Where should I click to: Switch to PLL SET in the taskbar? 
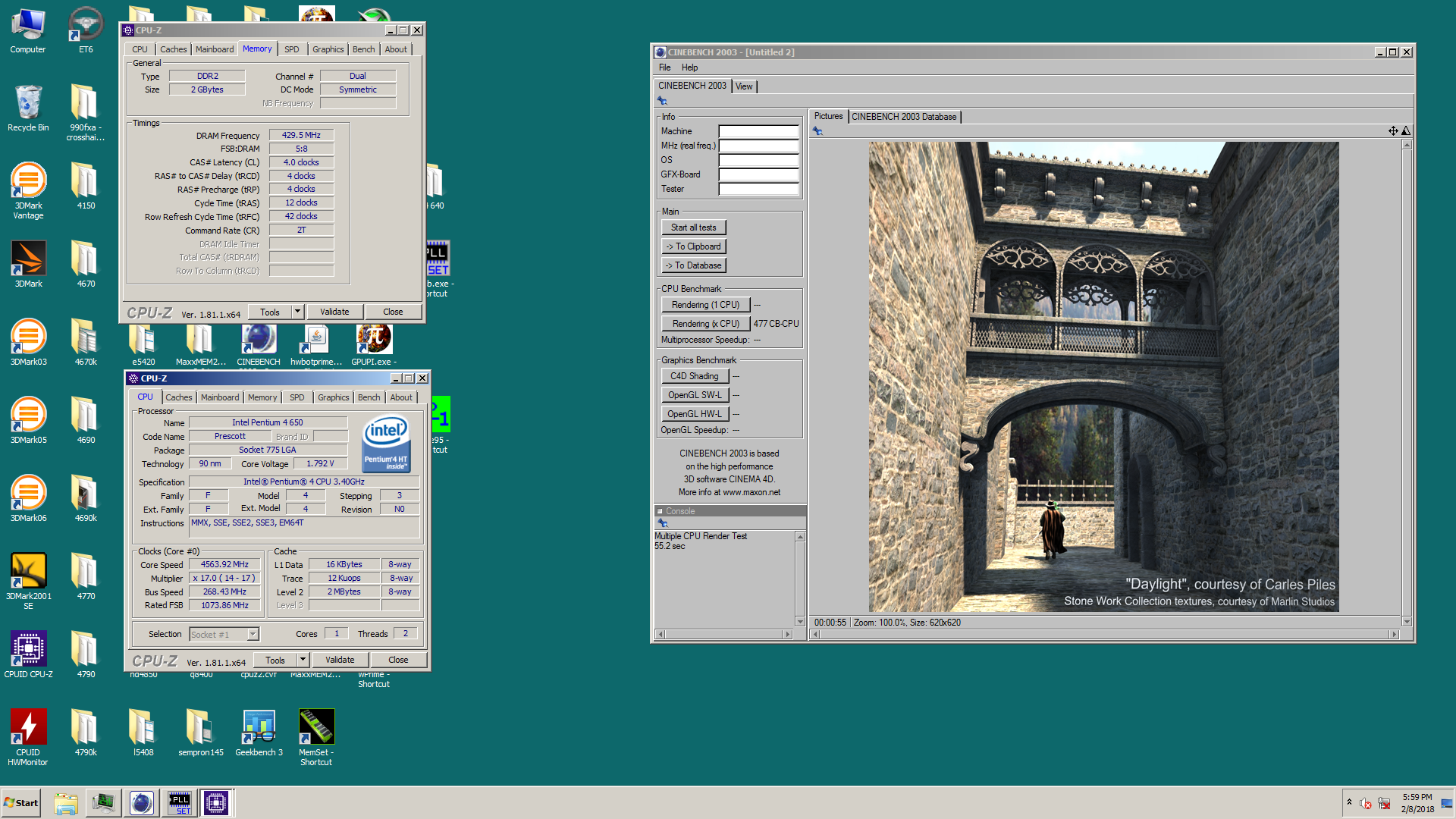point(180,803)
